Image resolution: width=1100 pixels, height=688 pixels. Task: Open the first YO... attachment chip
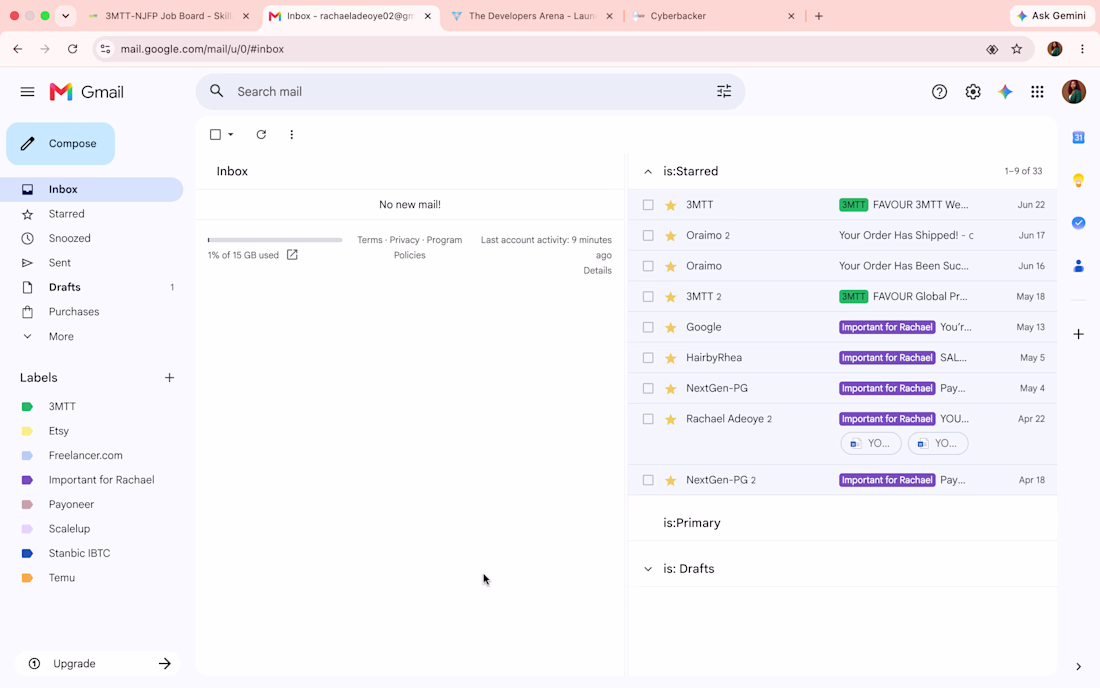tap(871, 443)
